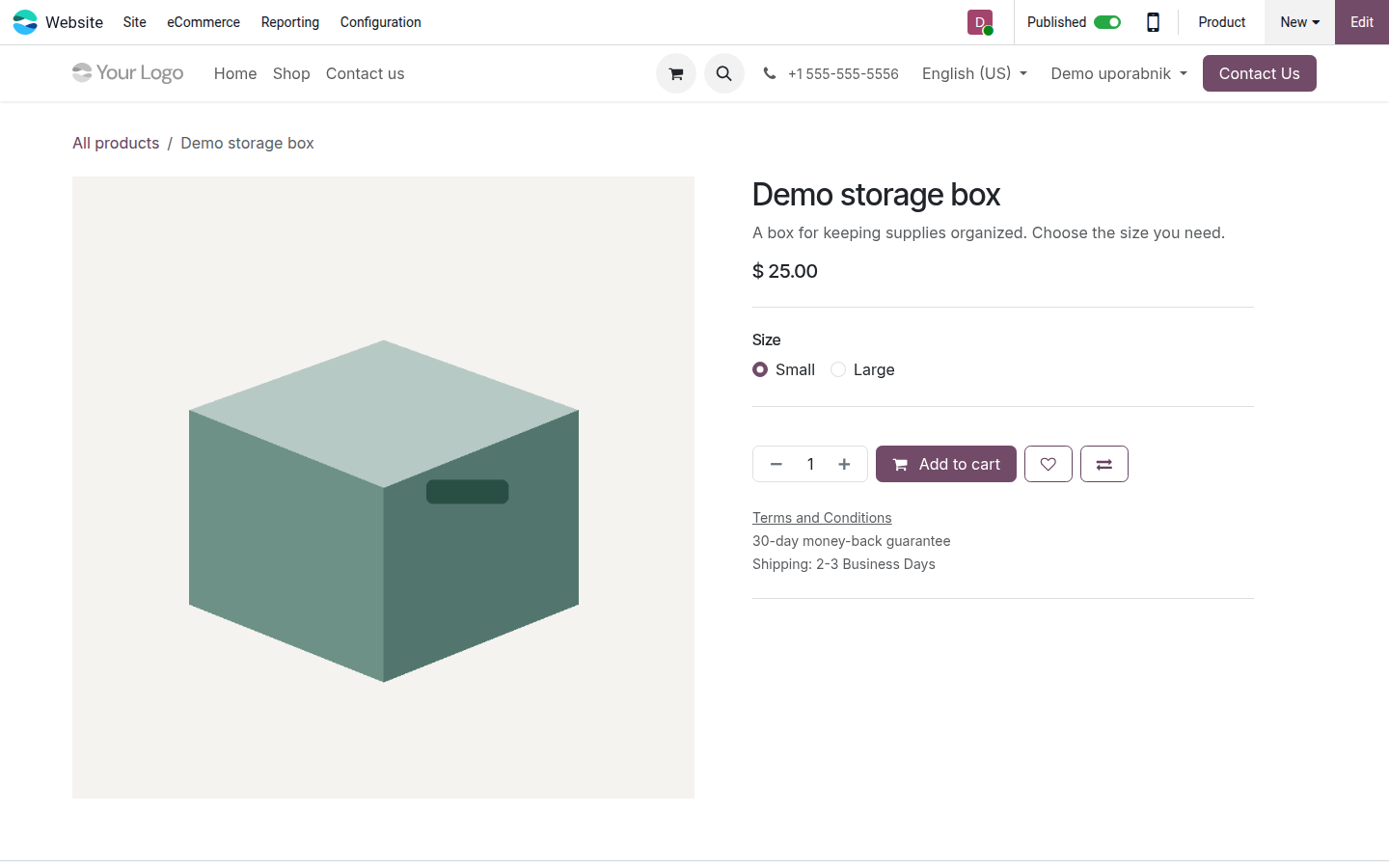
Task: Click the search magnifier icon
Action: (x=724, y=73)
